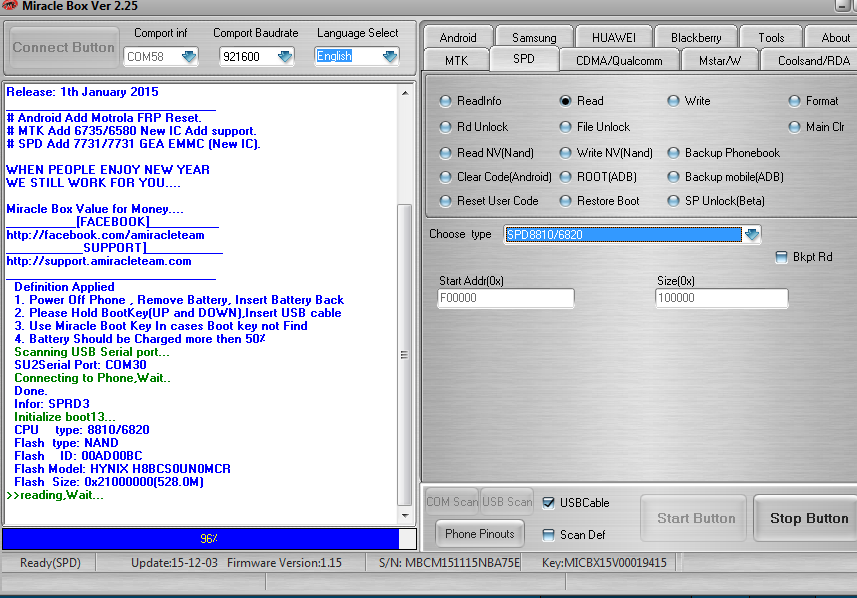
Task: Click the English language combo box
Action: [356, 56]
